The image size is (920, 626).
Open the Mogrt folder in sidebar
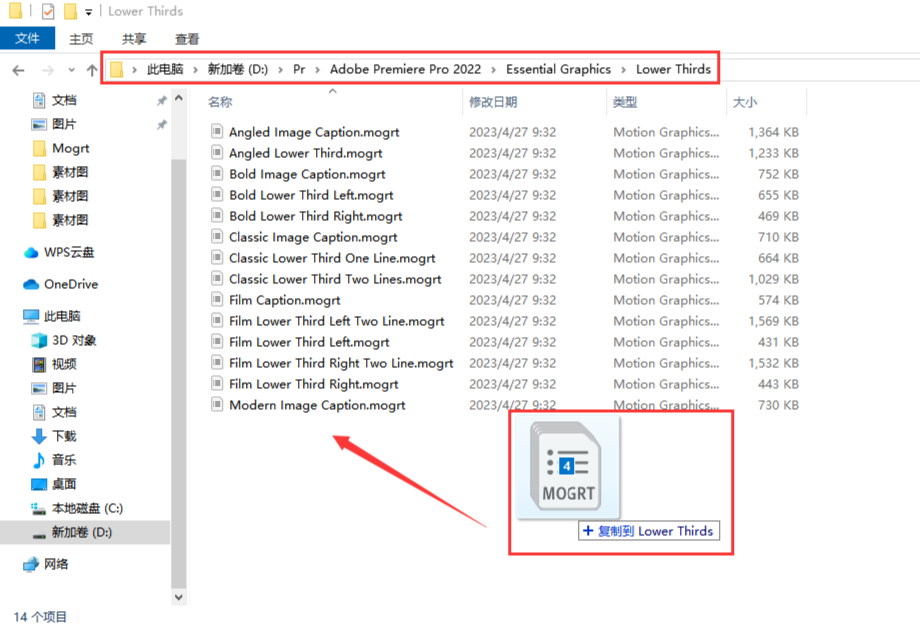point(70,148)
